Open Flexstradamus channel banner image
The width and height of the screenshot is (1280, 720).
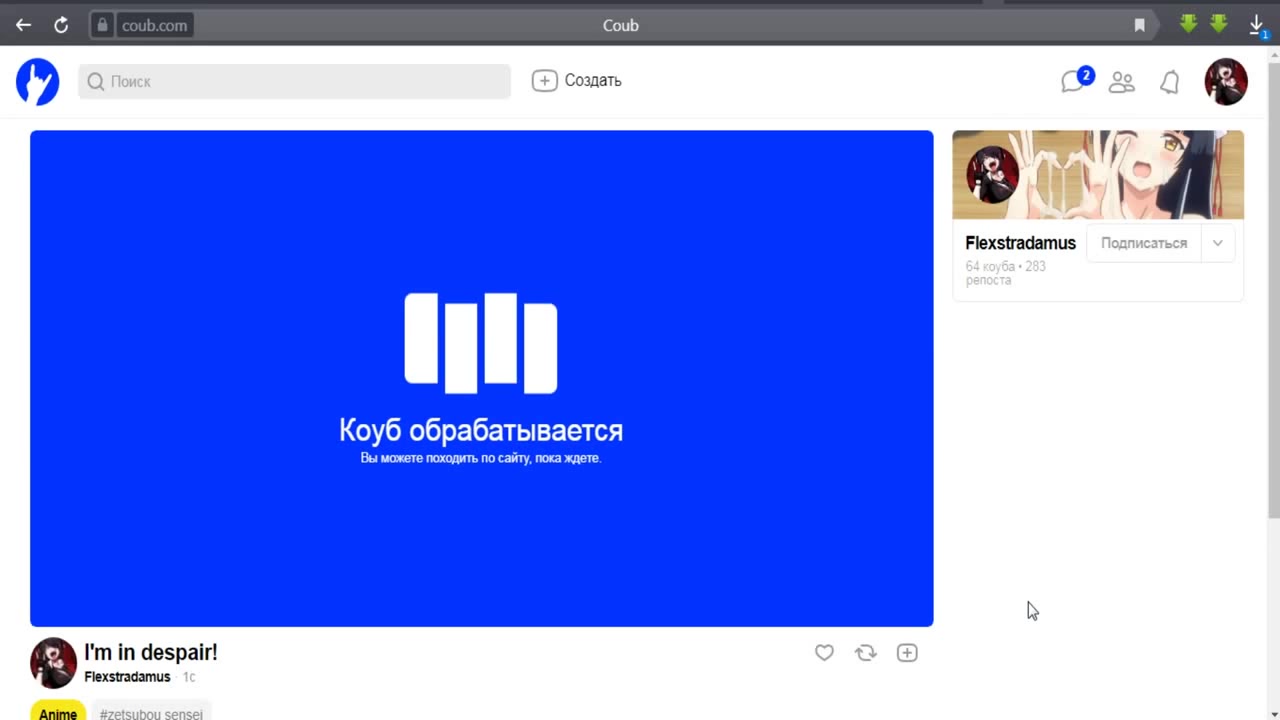coord(1098,175)
